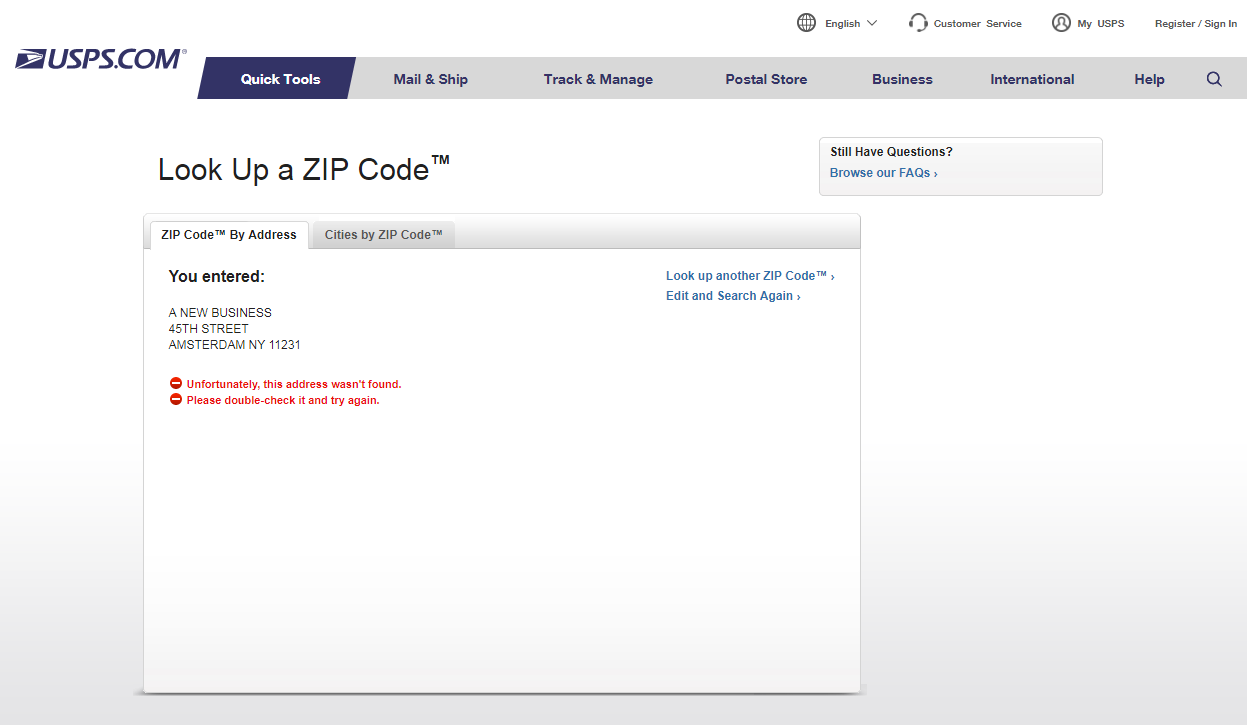Click 'Still Have Questions?' heading
Viewport: 1247px width, 725px height.
(x=892, y=152)
